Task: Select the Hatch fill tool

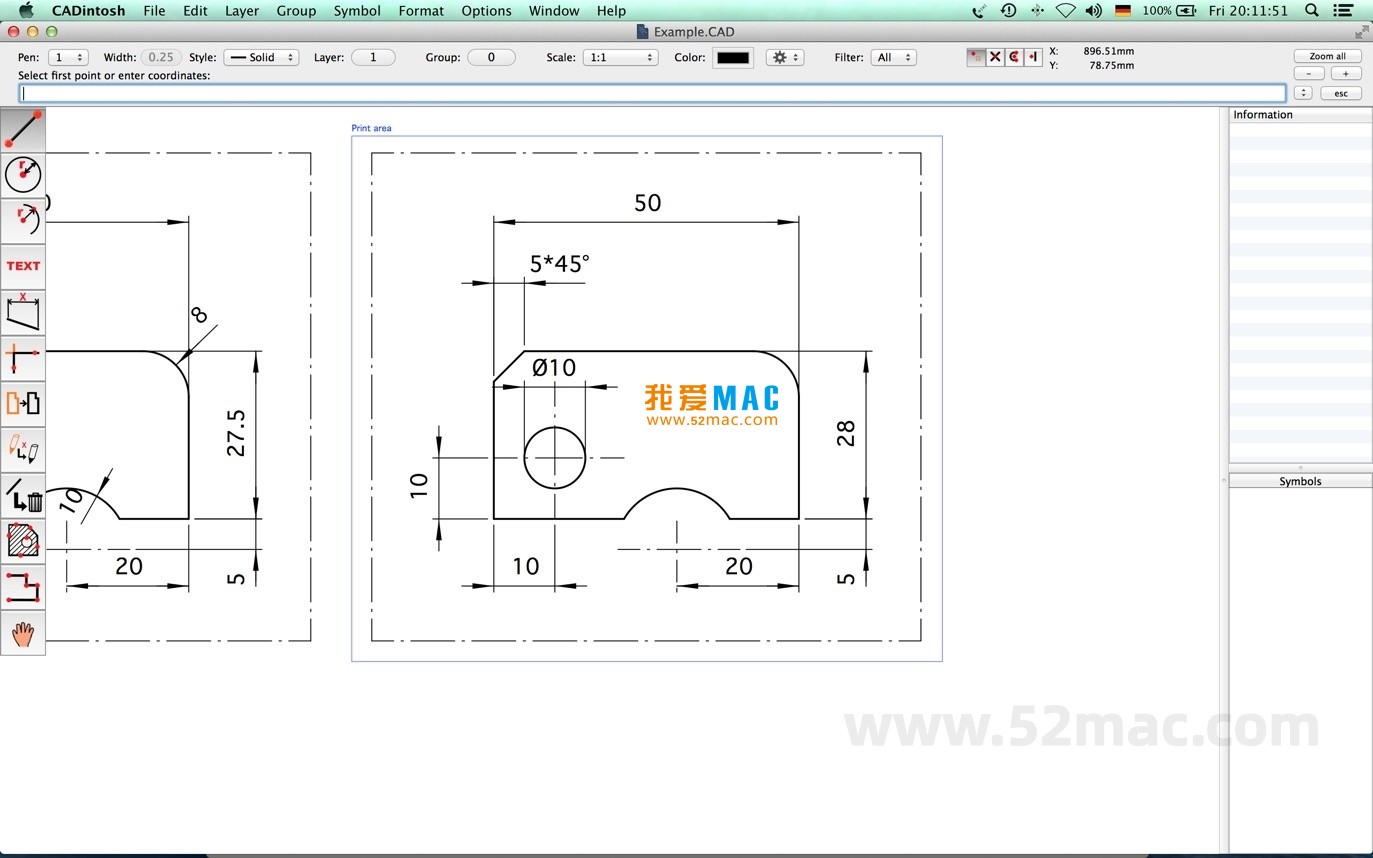Action: 23,540
